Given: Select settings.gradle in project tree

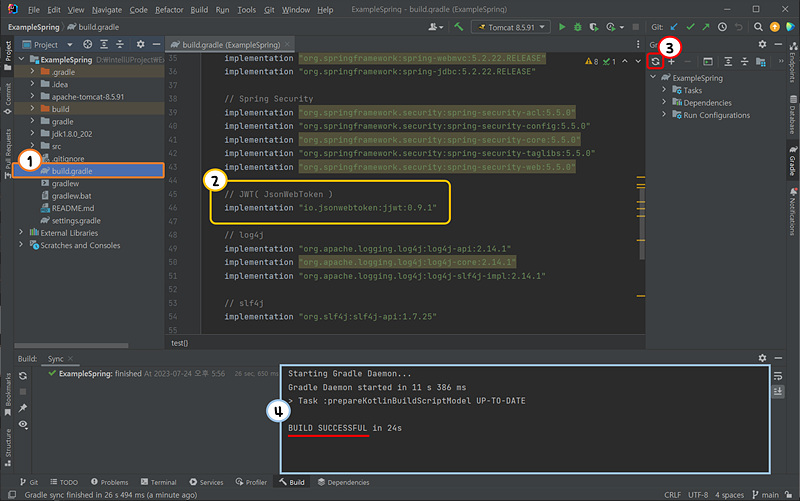Looking at the screenshot, I should click(x=76, y=220).
